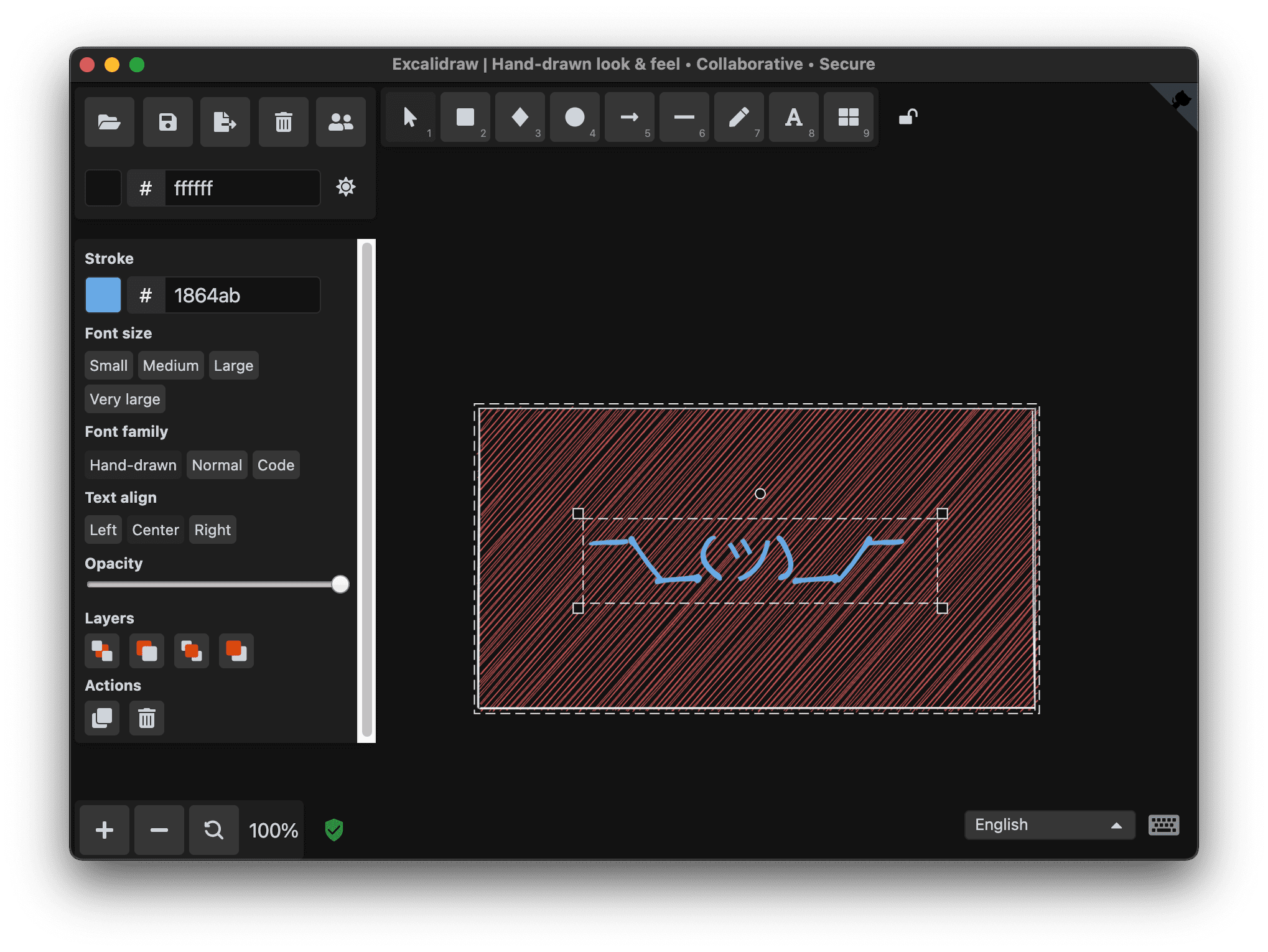
Task: Select Center text alignment
Action: pyautogui.click(x=155, y=530)
